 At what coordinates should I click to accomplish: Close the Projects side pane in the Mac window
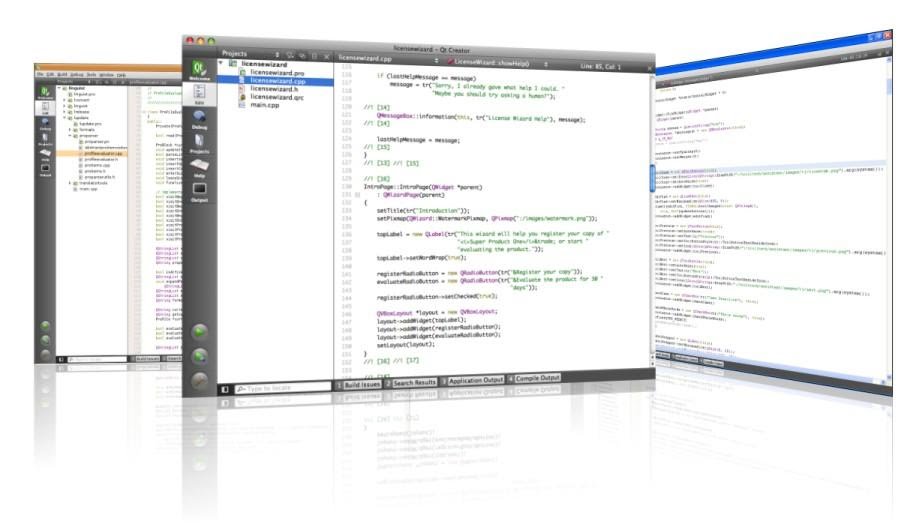(x=326, y=56)
